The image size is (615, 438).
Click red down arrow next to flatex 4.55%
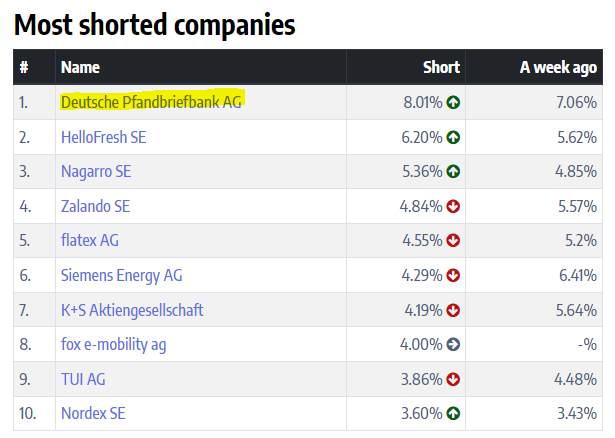click(454, 241)
